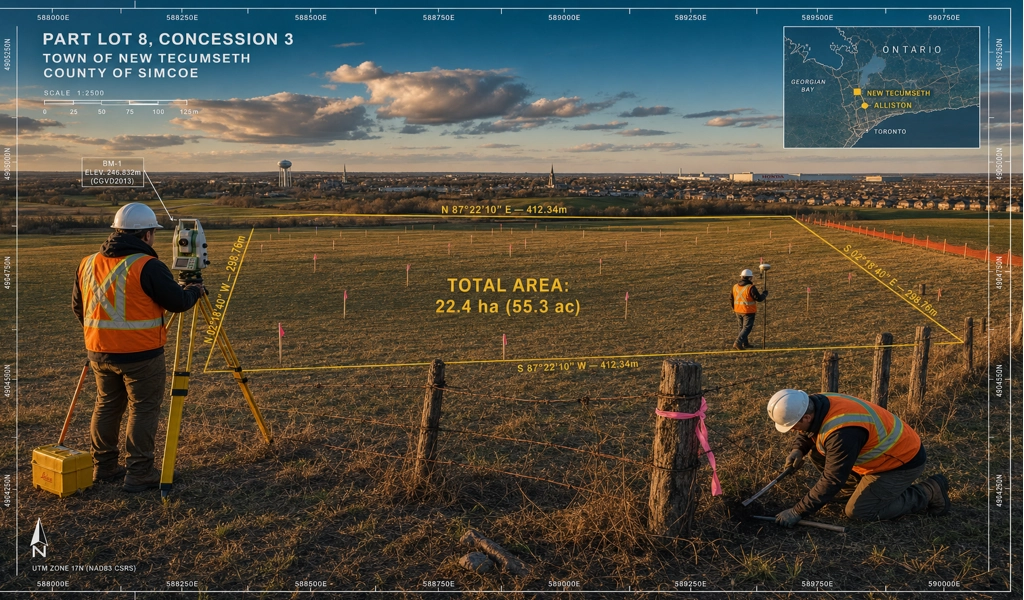Click the title 'PART LOT 8, CONCESSION 3'
The image size is (1024, 600).
(168, 39)
